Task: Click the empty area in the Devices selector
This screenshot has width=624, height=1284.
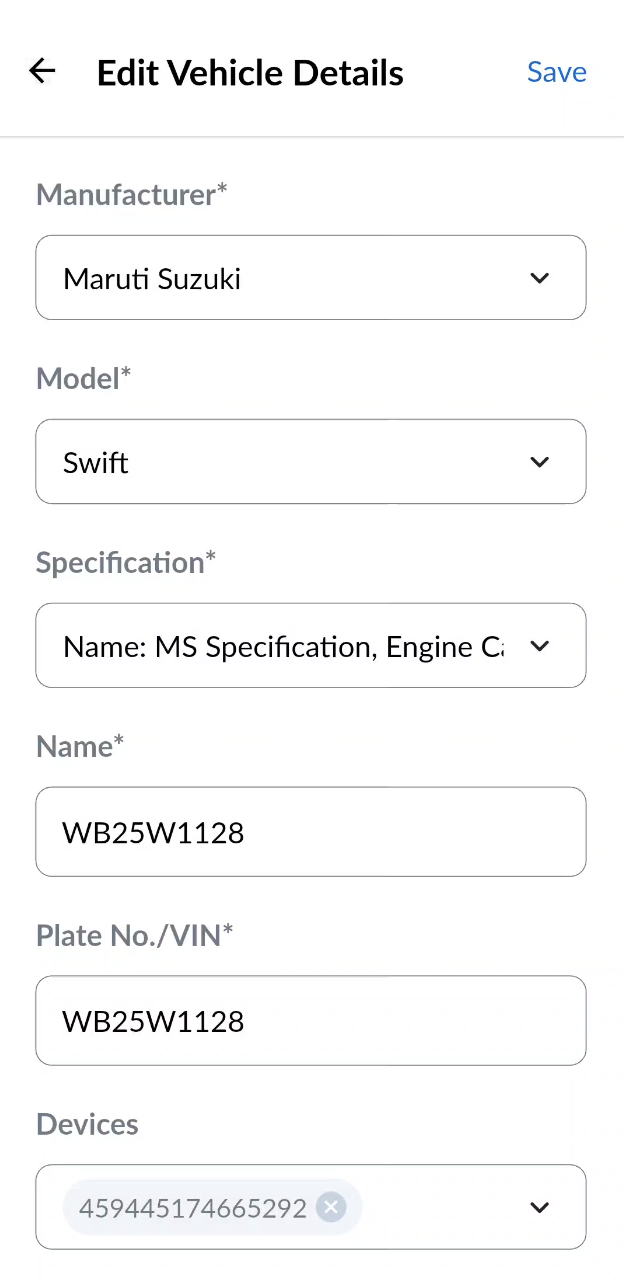Action: (440, 1207)
